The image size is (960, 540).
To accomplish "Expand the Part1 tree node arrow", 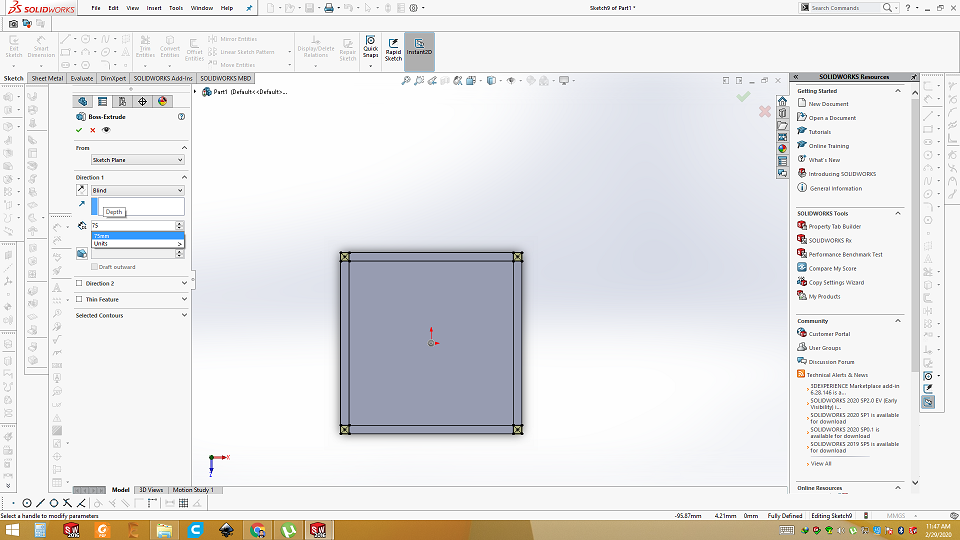I will pos(196,92).
